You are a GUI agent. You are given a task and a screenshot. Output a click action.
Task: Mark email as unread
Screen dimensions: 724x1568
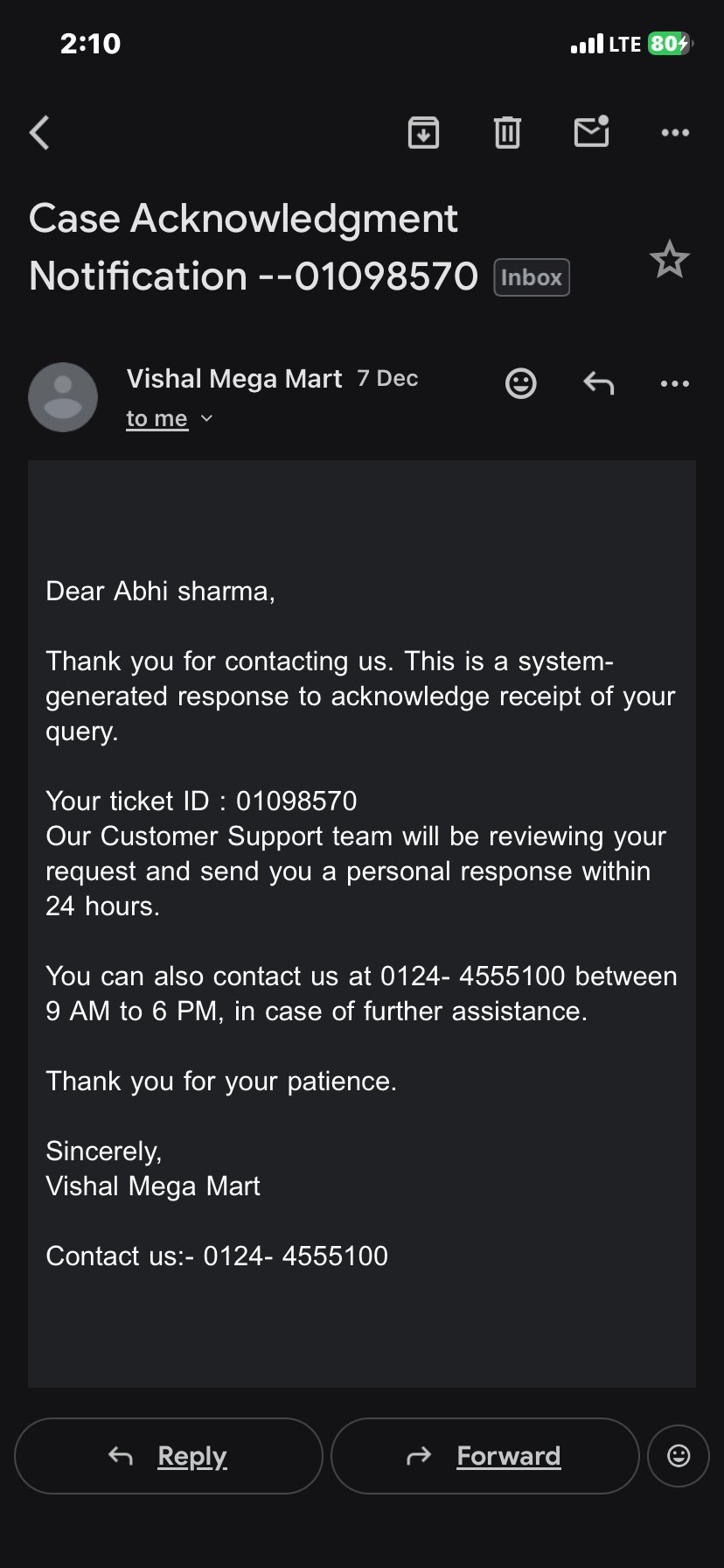pyautogui.click(x=591, y=132)
